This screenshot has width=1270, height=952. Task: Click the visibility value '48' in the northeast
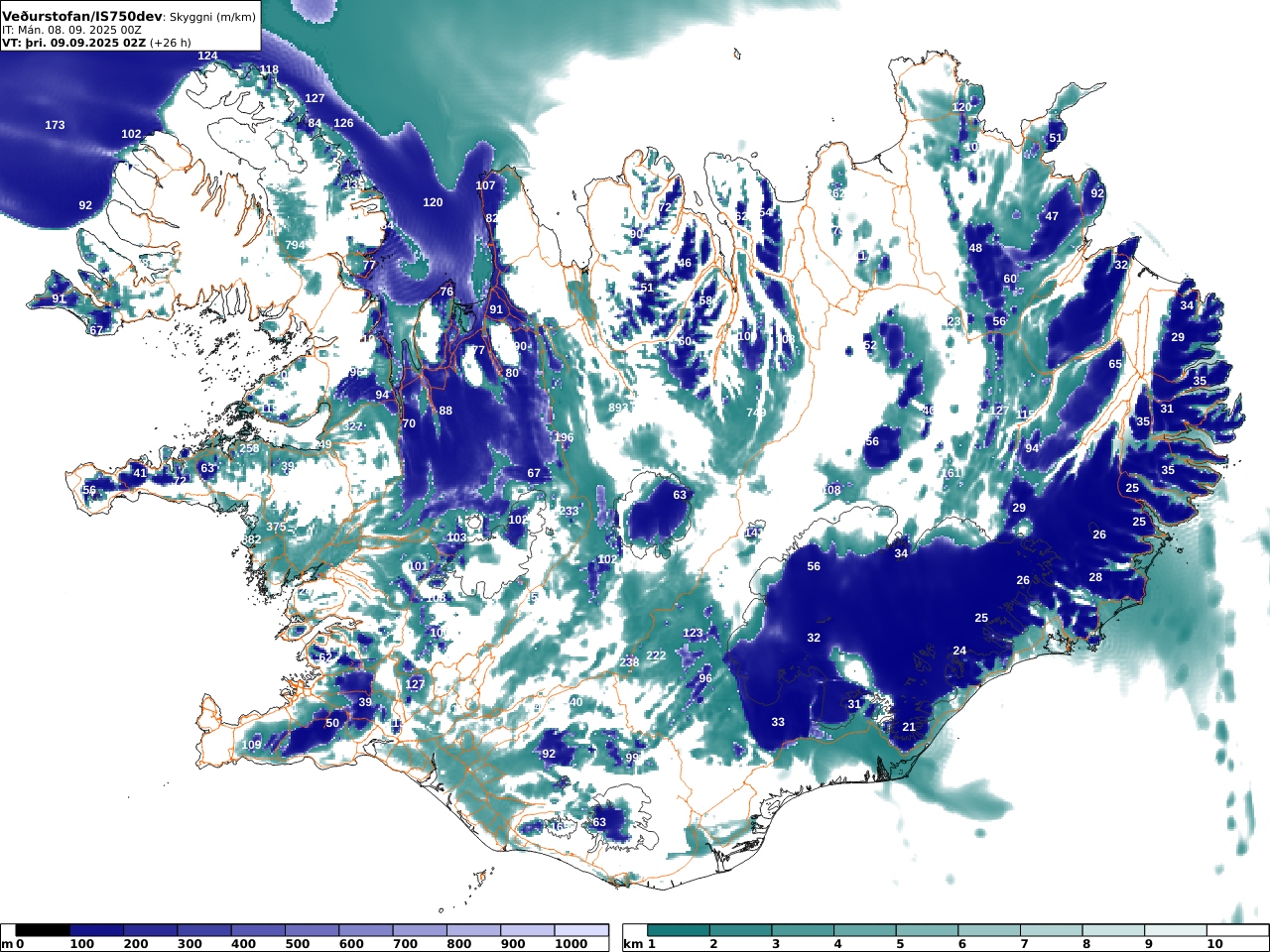975,248
